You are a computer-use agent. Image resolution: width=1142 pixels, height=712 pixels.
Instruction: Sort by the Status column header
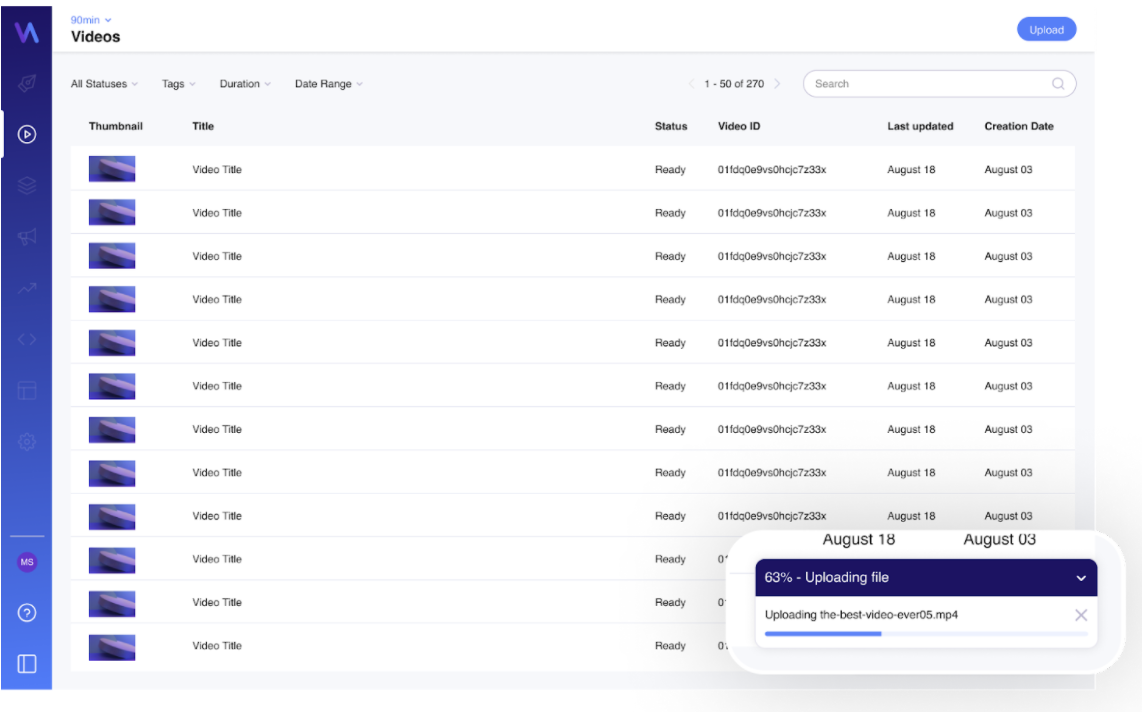coord(671,126)
